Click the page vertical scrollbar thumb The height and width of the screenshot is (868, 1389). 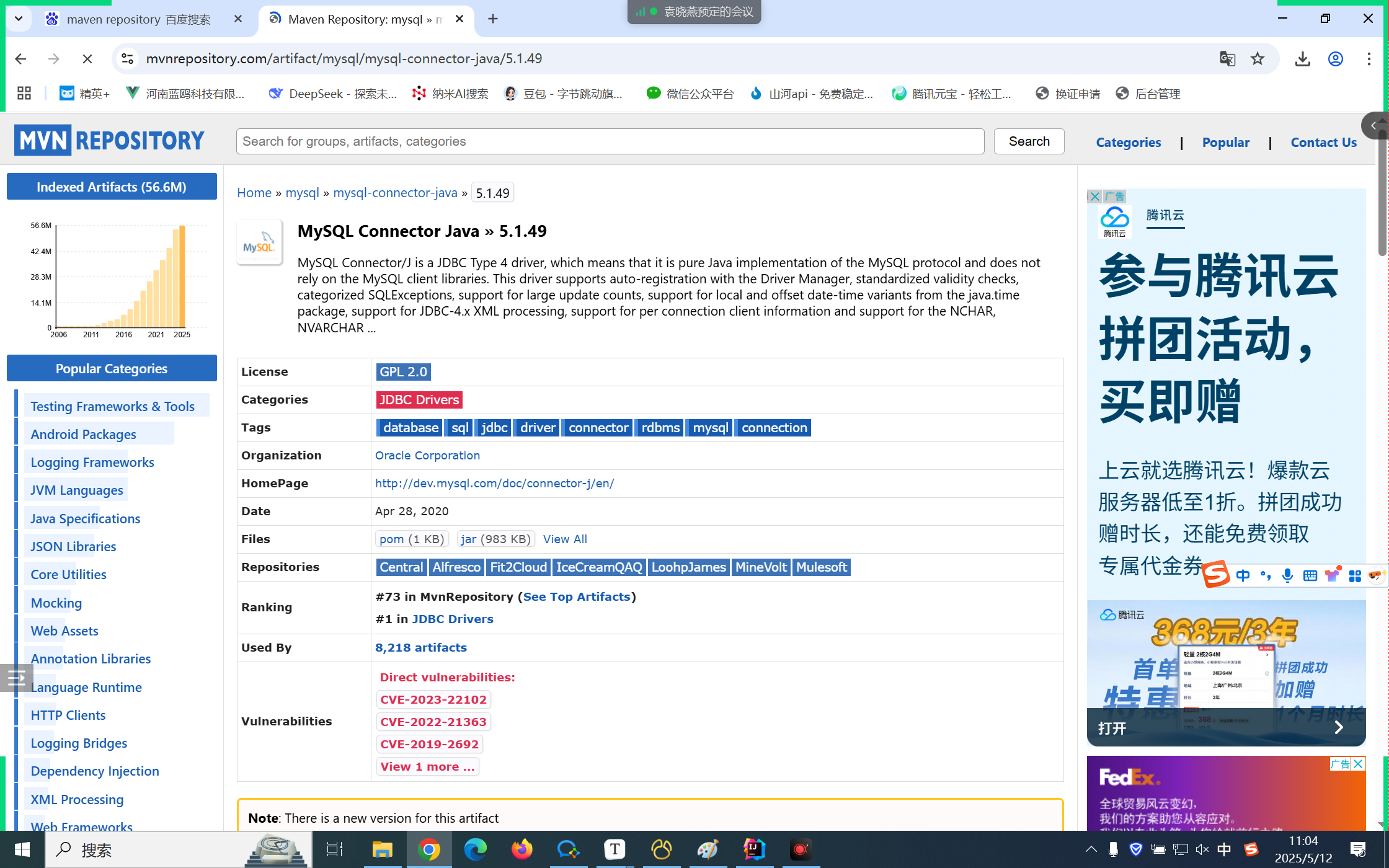[1382, 205]
